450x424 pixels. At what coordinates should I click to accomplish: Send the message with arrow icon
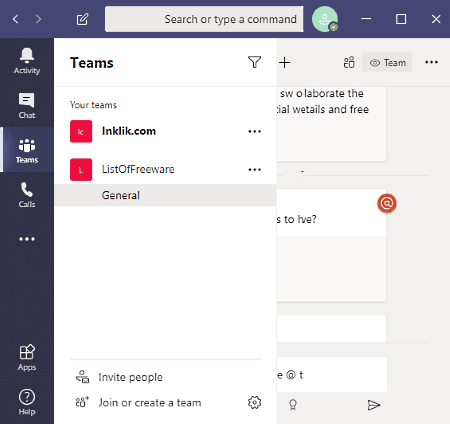[x=374, y=405]
